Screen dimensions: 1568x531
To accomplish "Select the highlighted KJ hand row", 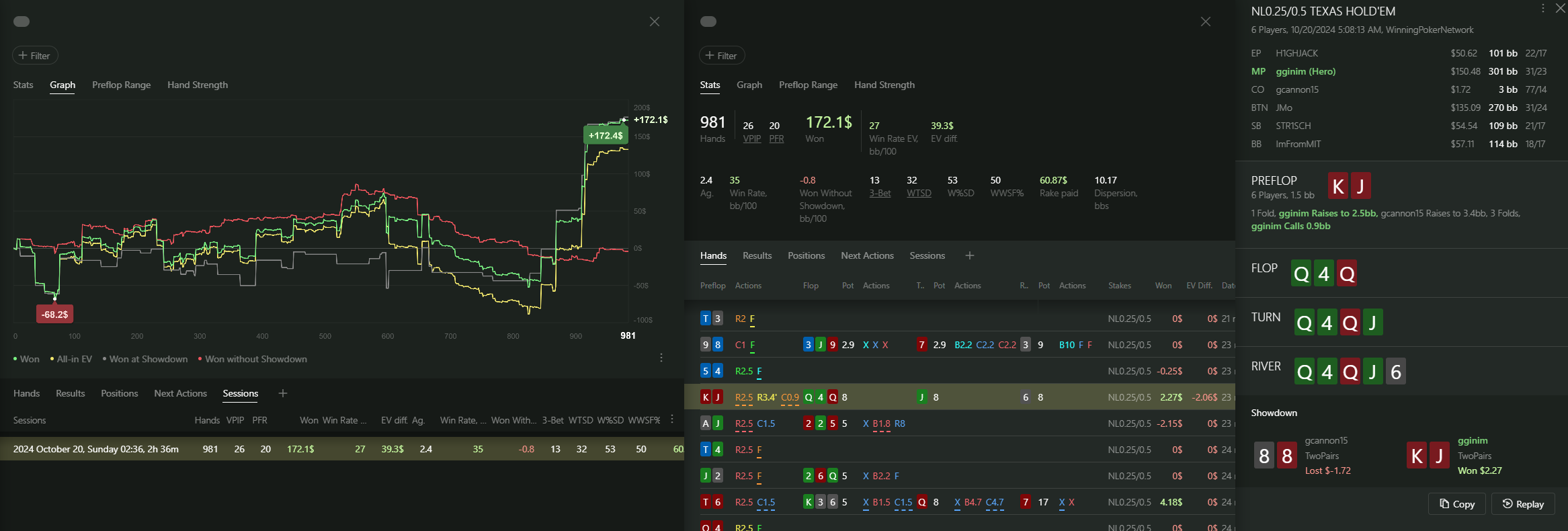I will pos(960,397).
